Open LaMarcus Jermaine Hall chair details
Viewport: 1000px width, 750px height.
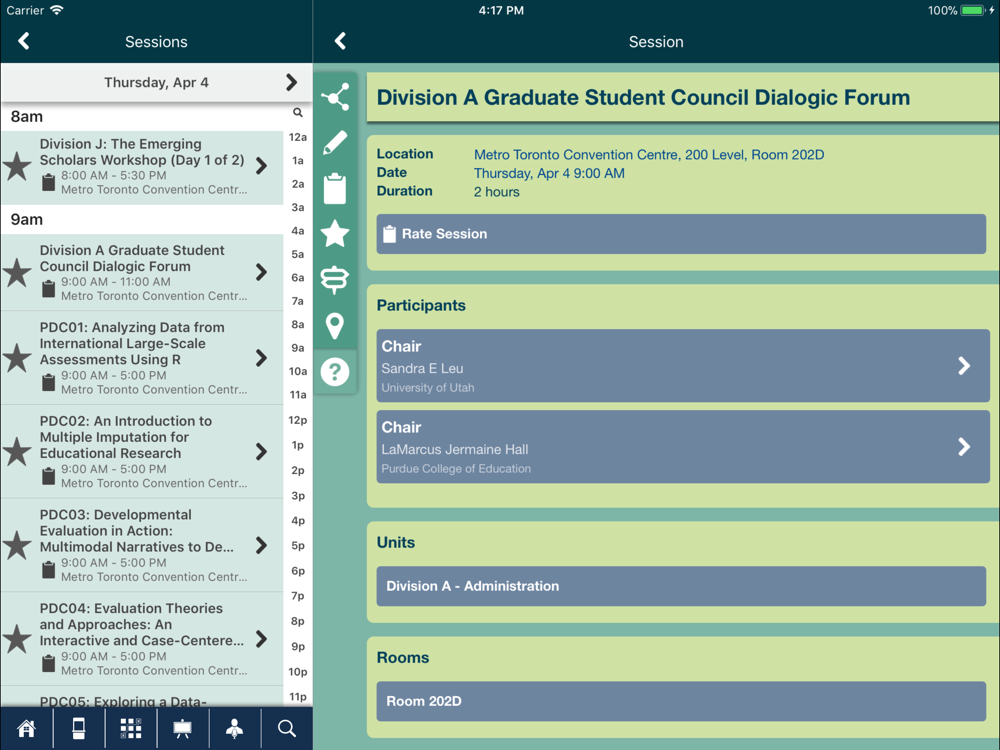[x=682, y=447]
